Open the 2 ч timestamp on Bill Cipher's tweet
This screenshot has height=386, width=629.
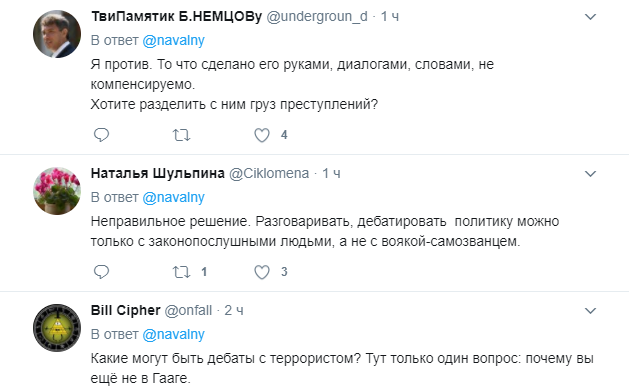point(234,311)
